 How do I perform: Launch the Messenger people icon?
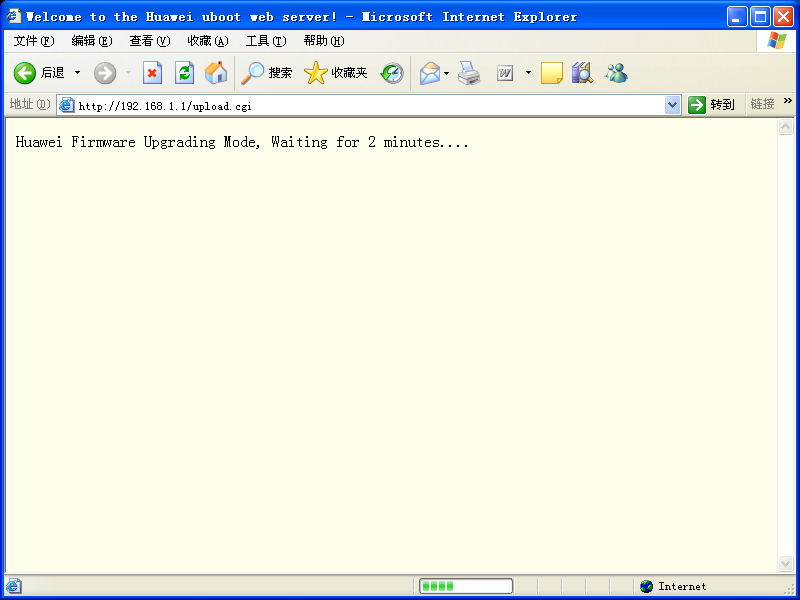click(x=616, y=73)
